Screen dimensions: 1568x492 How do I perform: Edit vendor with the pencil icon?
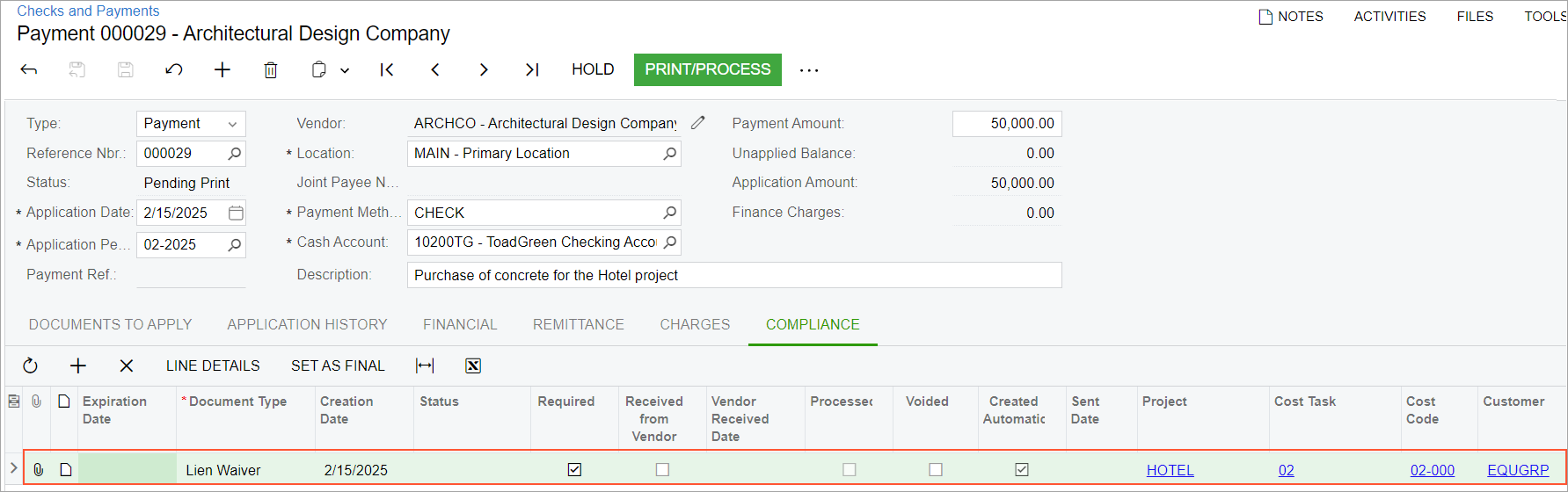pyautogui.click(x=698, y=123)
